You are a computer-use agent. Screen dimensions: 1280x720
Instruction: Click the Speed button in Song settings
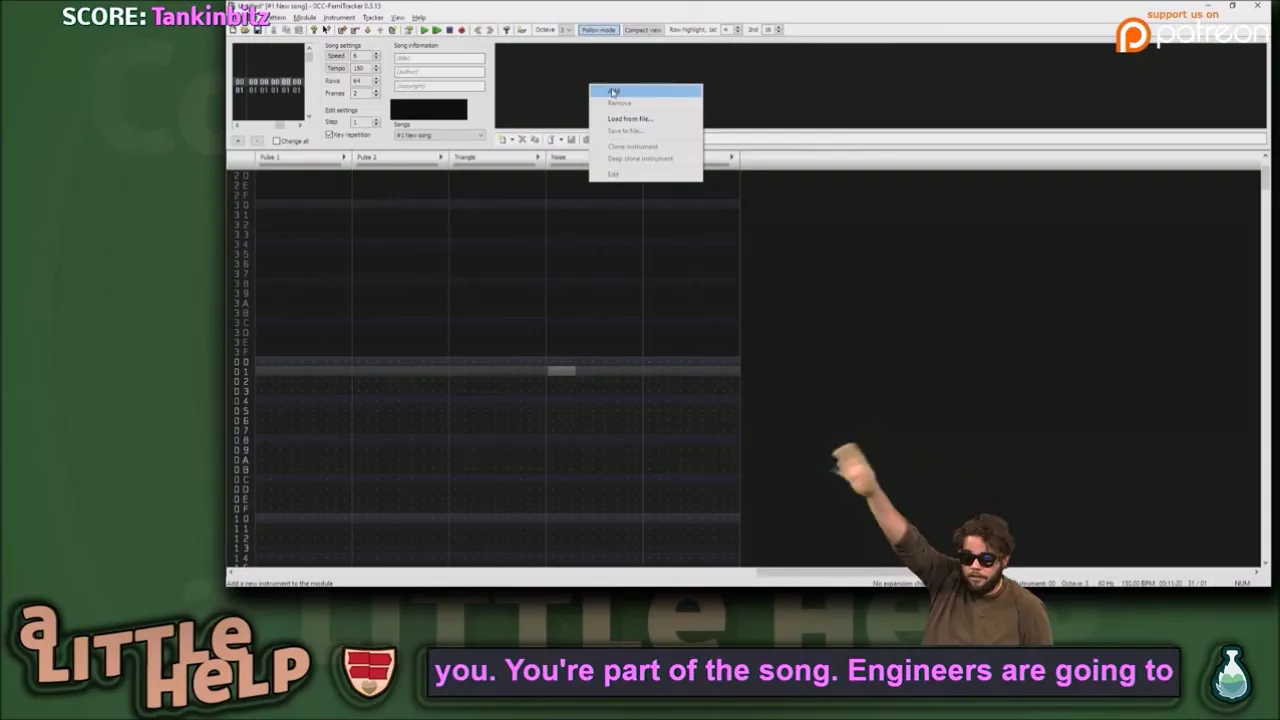337,55
